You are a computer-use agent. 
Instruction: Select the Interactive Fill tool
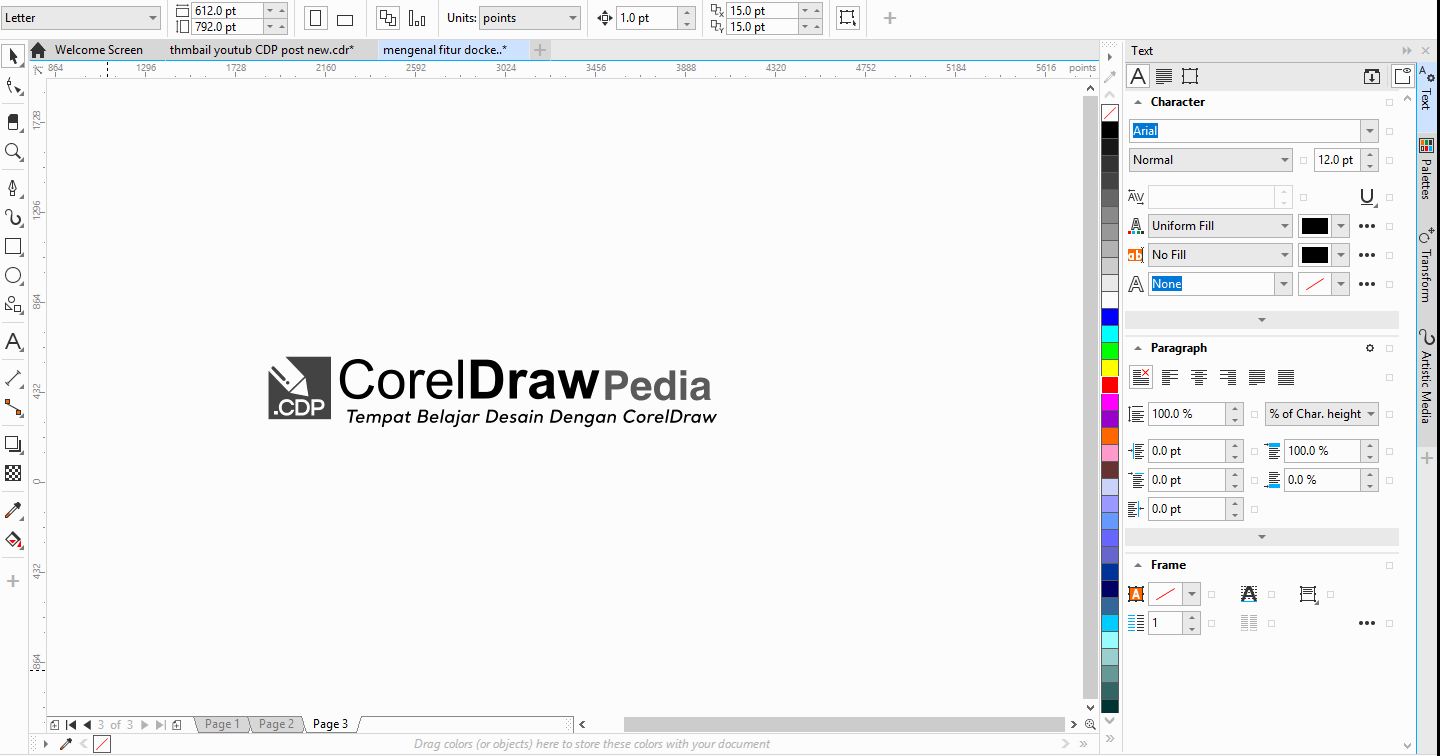pos(13,540)
